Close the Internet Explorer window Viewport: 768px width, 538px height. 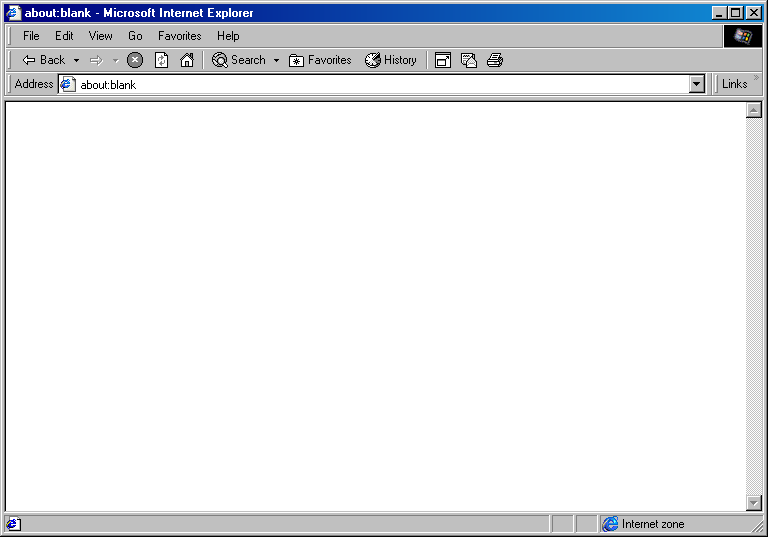[x=754, y=13]
